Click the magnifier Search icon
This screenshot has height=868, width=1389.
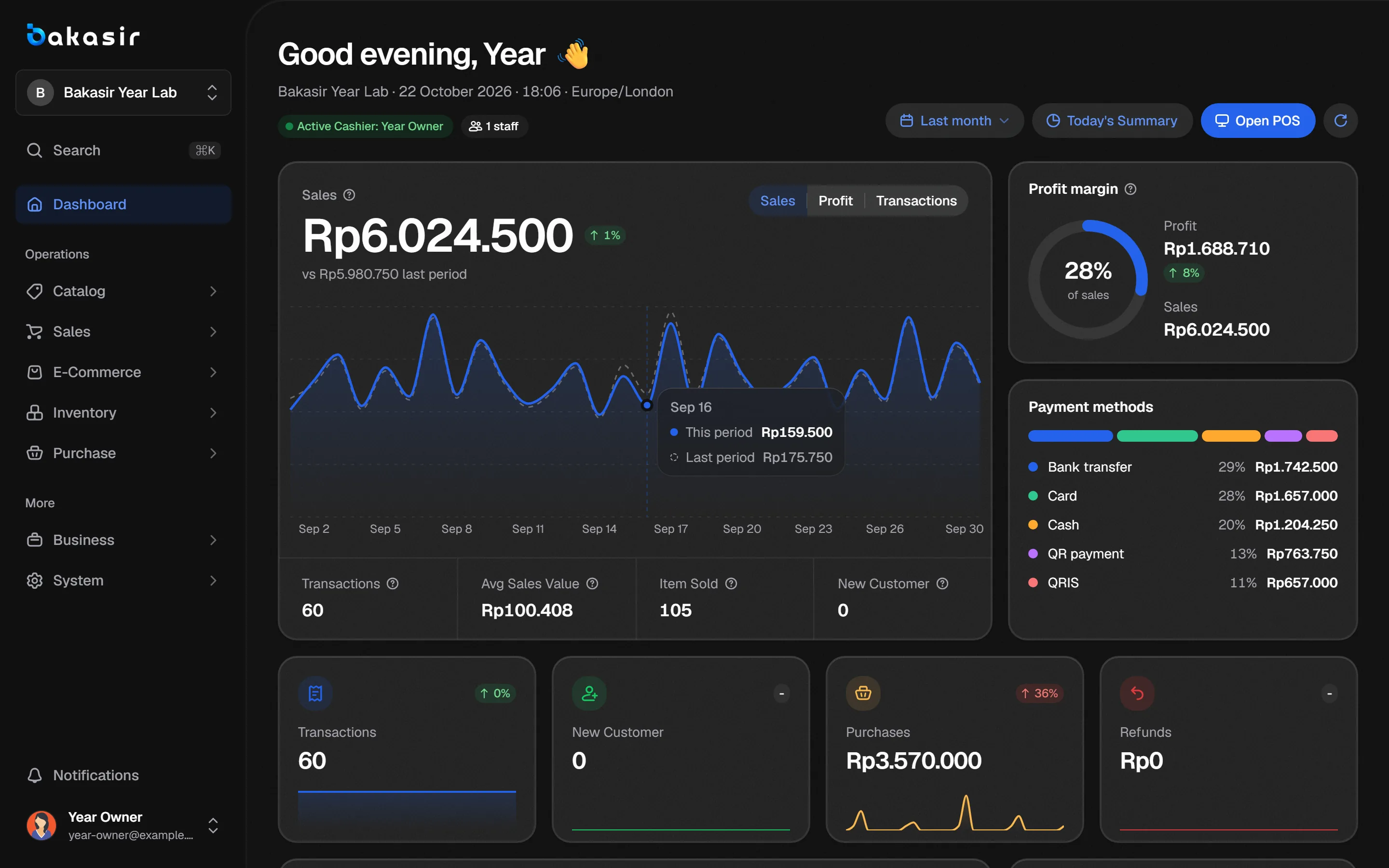pos(34,150)
